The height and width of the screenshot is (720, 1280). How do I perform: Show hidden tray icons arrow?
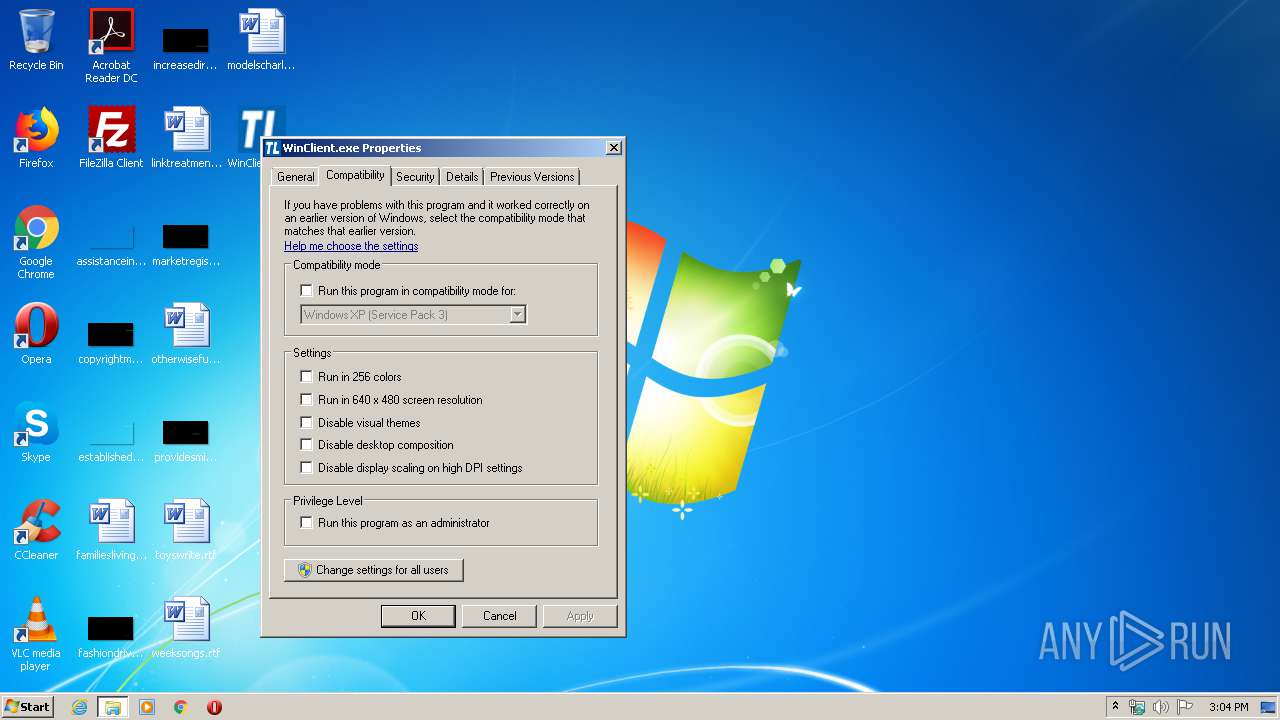click(1115, 707)
